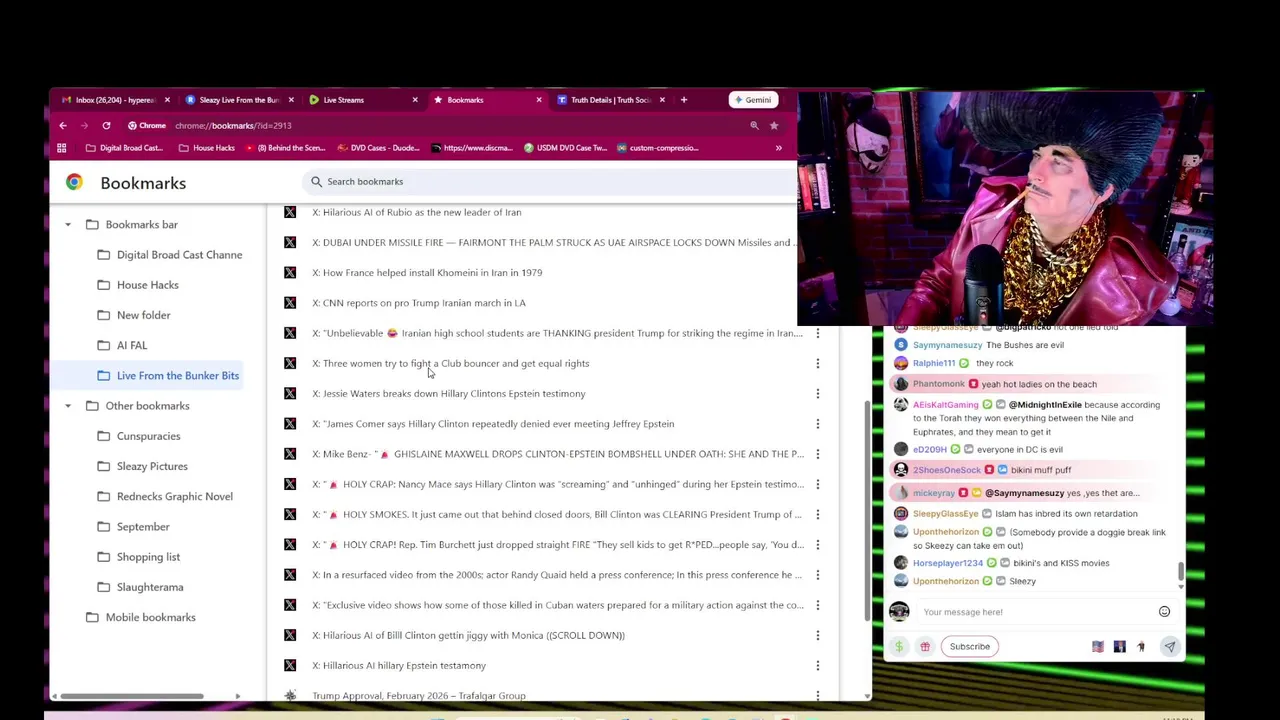The image size is (1280, 720).
Task: Select Digital Broad Cast Channe folder
Action: tap(169, 255)
